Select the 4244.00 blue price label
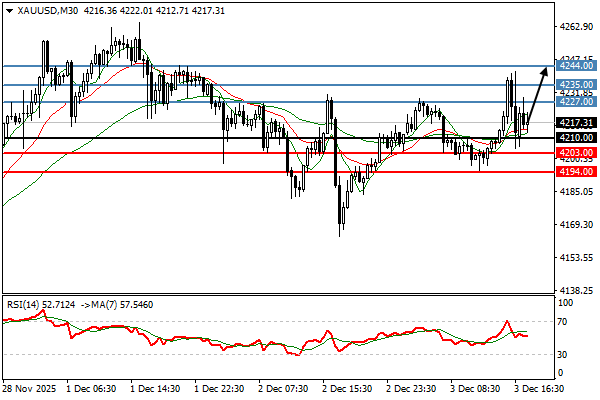 [577, 66]
